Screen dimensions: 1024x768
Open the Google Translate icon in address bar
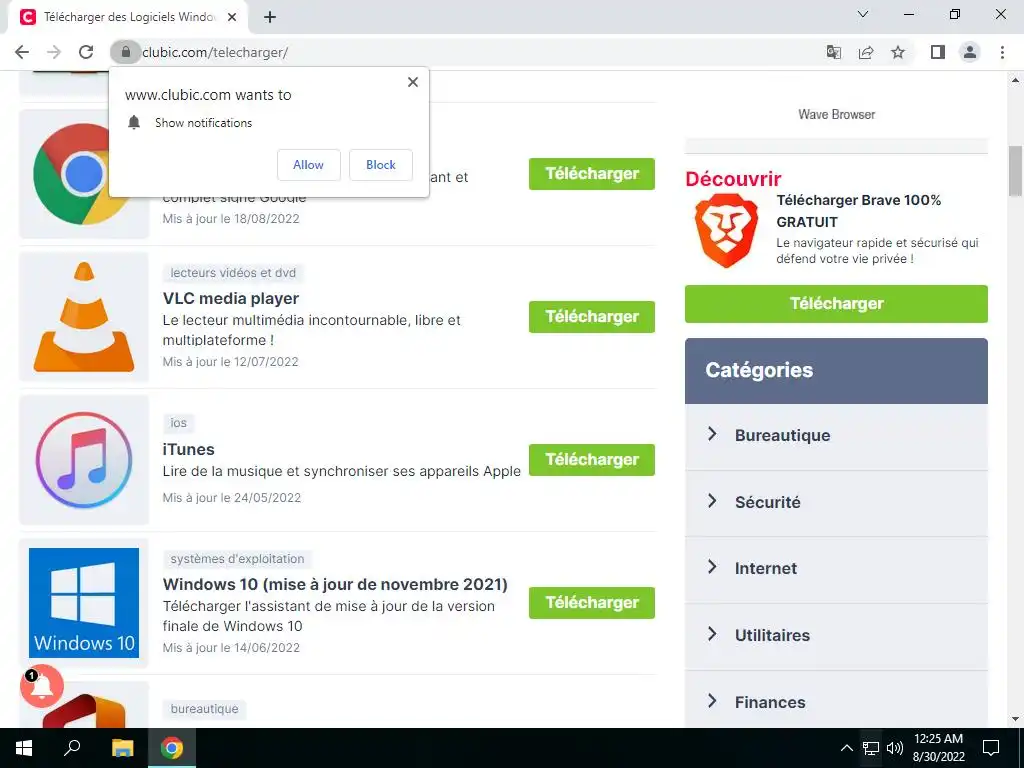pyautogui.click(x=834, y=52)
